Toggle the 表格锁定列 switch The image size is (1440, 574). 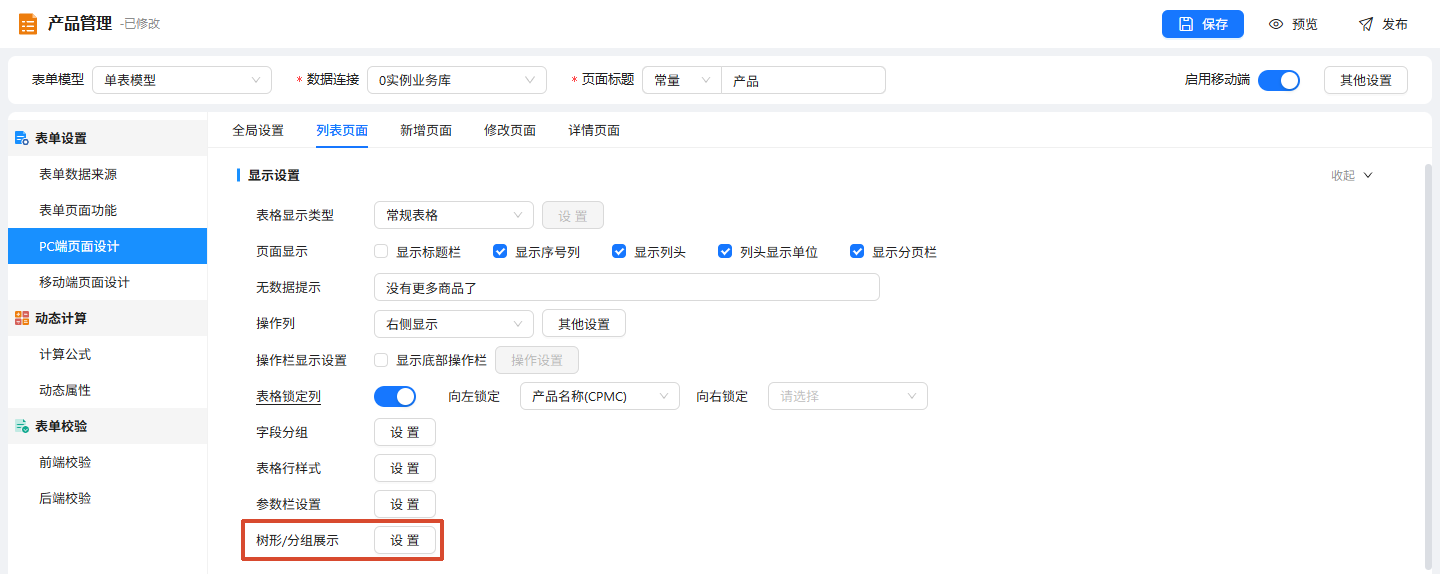(395, 396)
